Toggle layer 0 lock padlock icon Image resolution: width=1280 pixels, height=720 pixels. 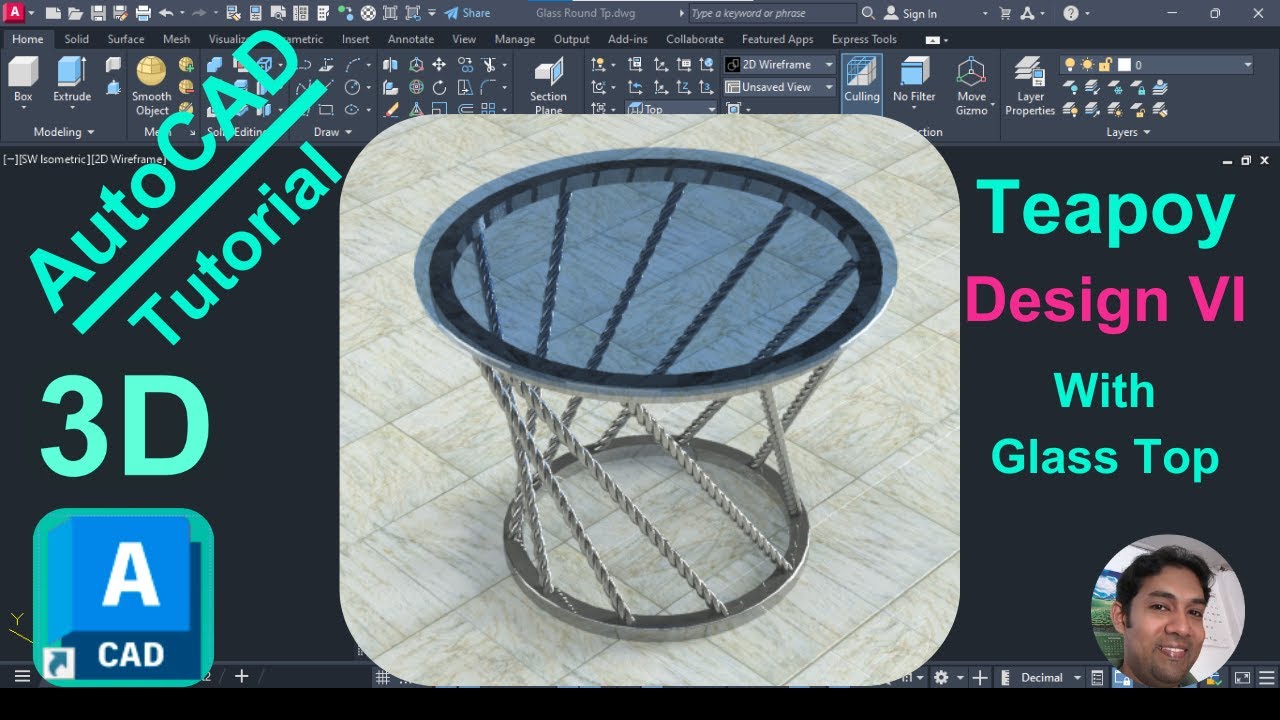(x=1106, y=65)
